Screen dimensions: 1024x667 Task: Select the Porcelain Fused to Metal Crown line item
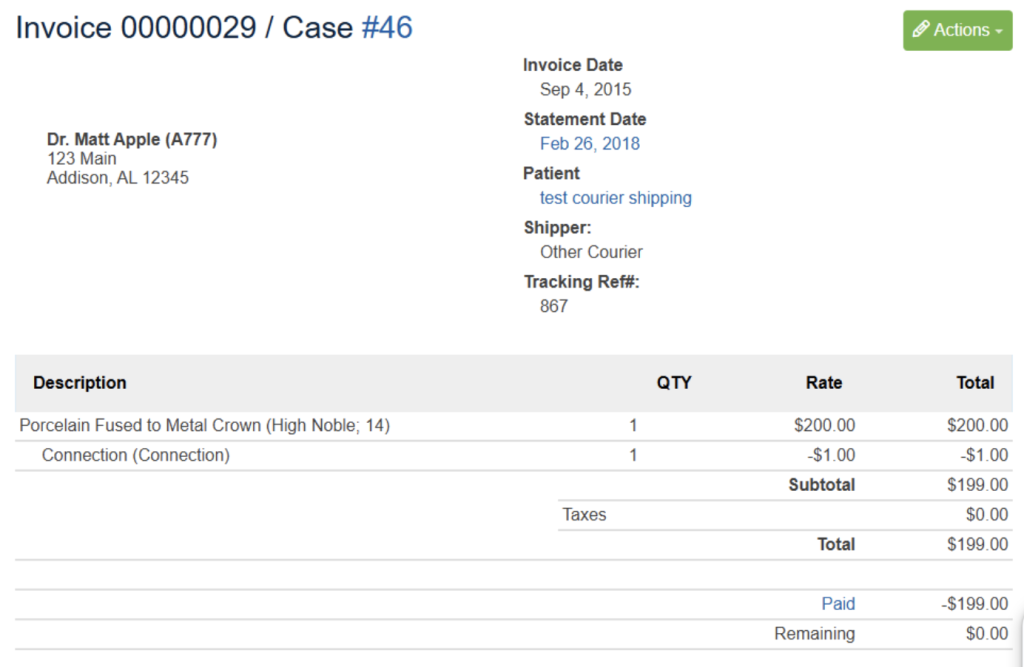tap(204, 425)
